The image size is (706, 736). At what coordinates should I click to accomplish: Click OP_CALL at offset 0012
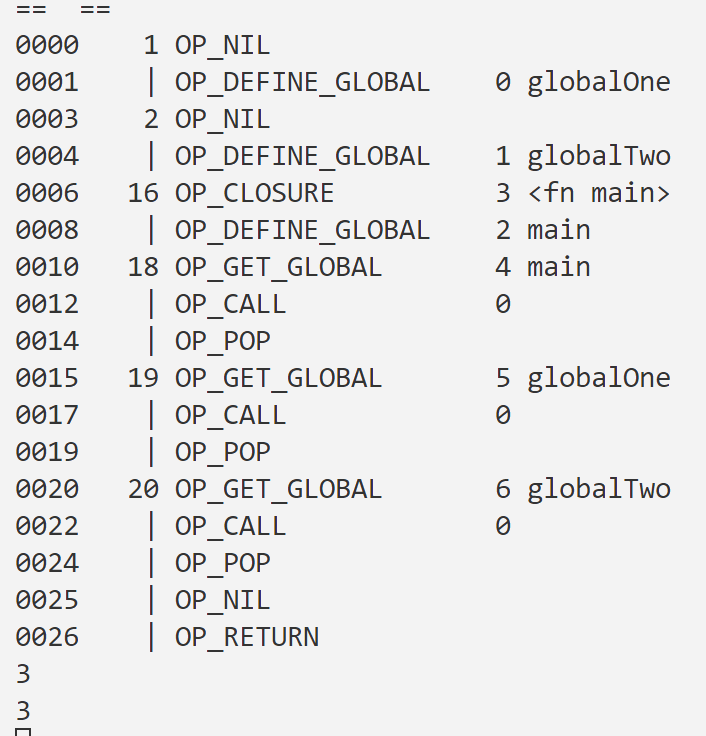coord(230,304)
